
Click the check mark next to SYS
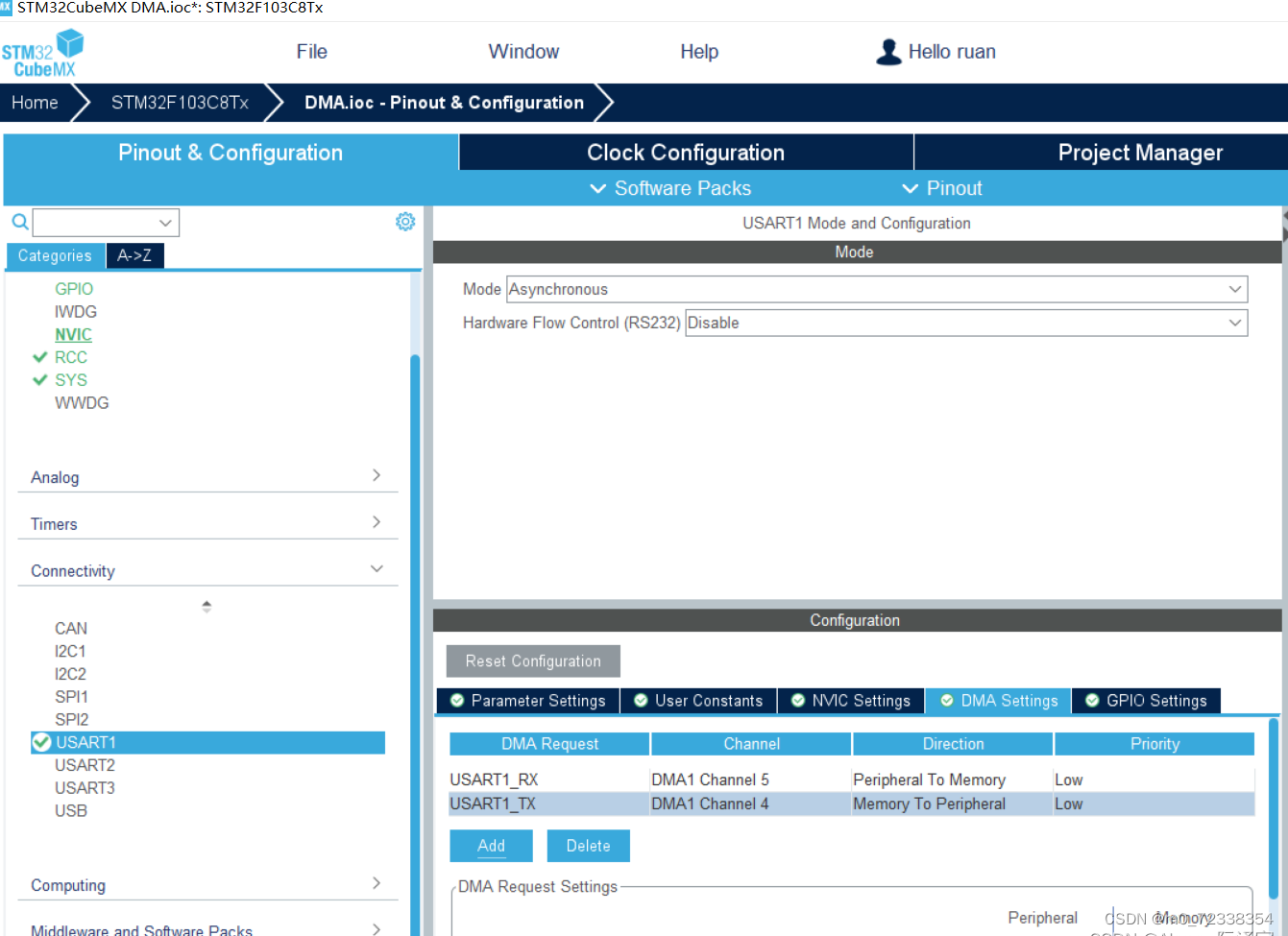click(40, 380)
